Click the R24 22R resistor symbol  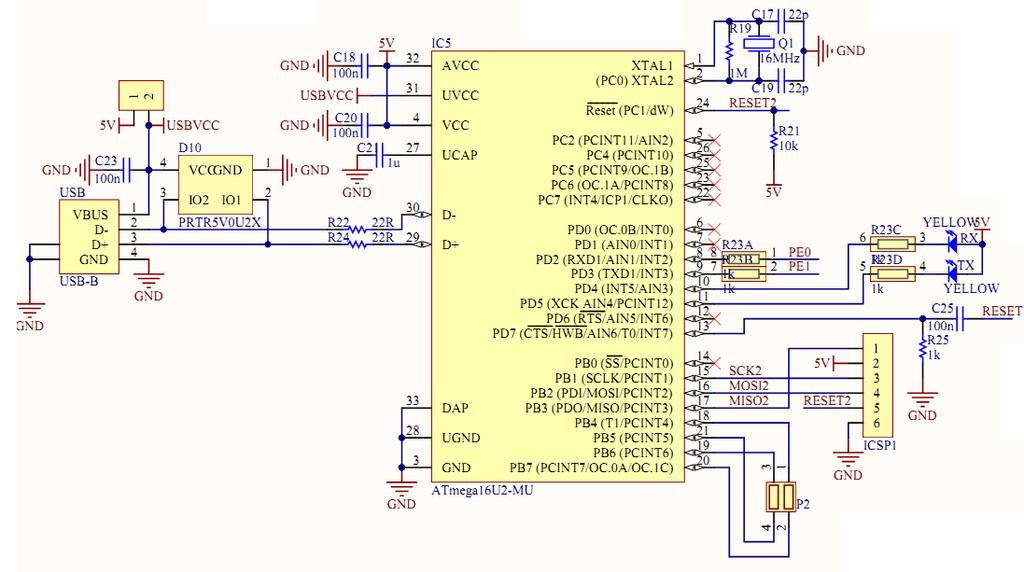coord(357,245)
